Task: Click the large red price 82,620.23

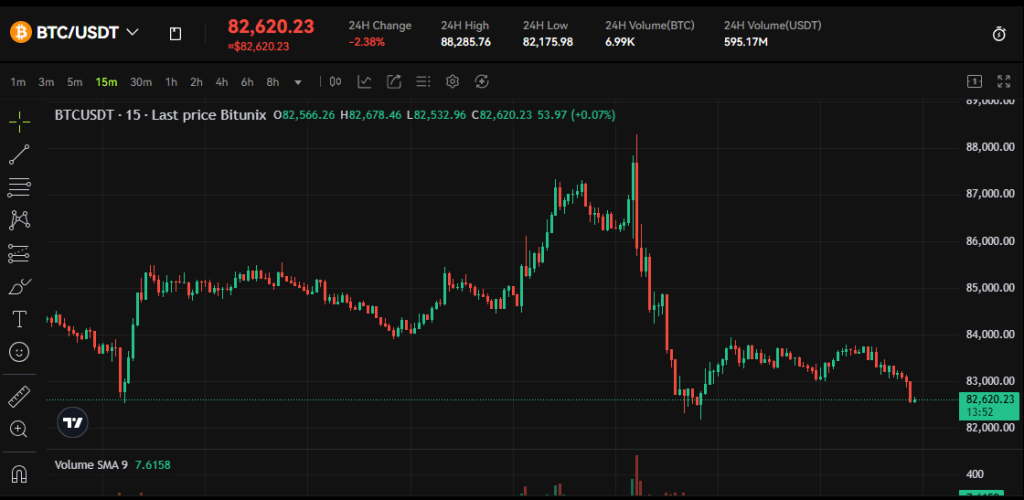Action: 270,27
